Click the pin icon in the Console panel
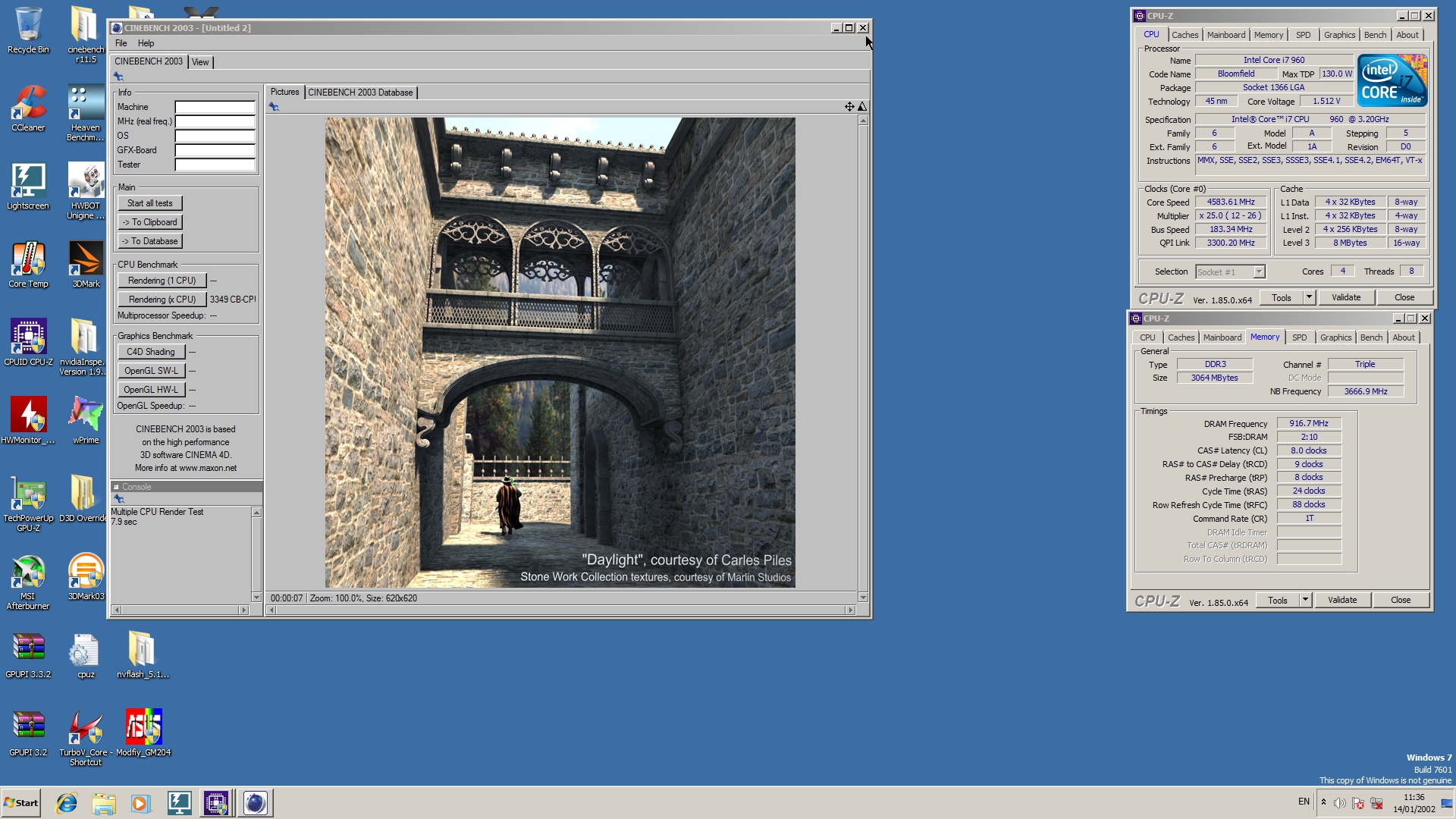This screenshot has width=1456, height=819. pyautogui.click(x=119, y=498)
